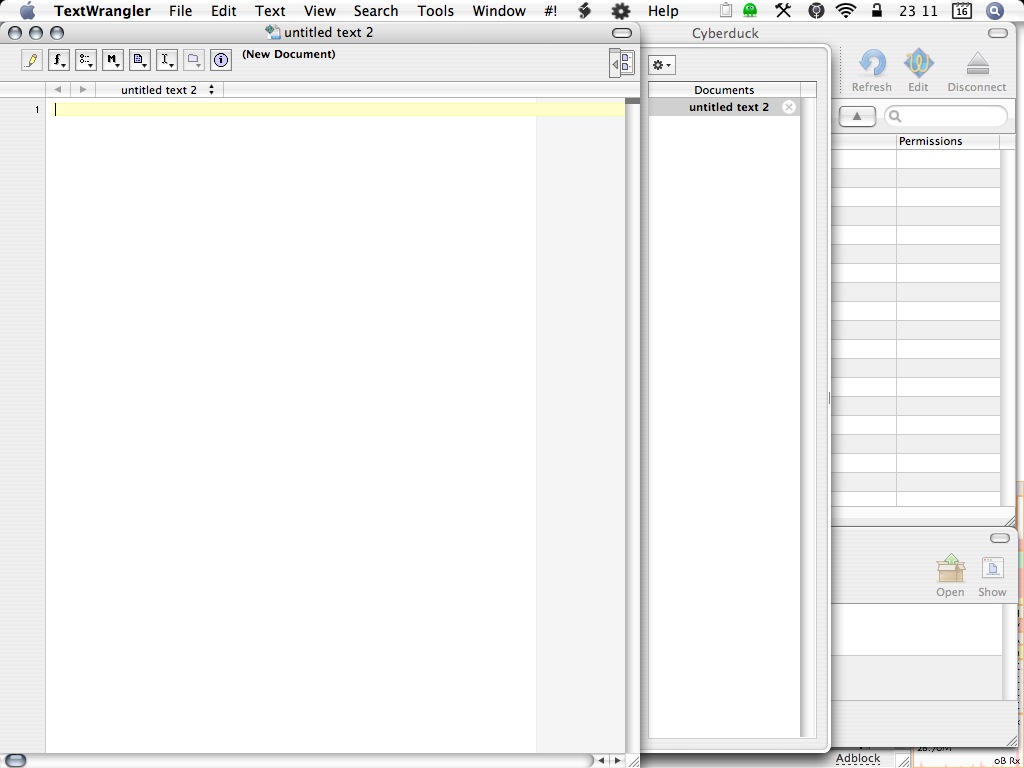This screenshot has height=768, width=1024.
Task: Click the round dark menu bar icon
Action: [x=816, y=10]
